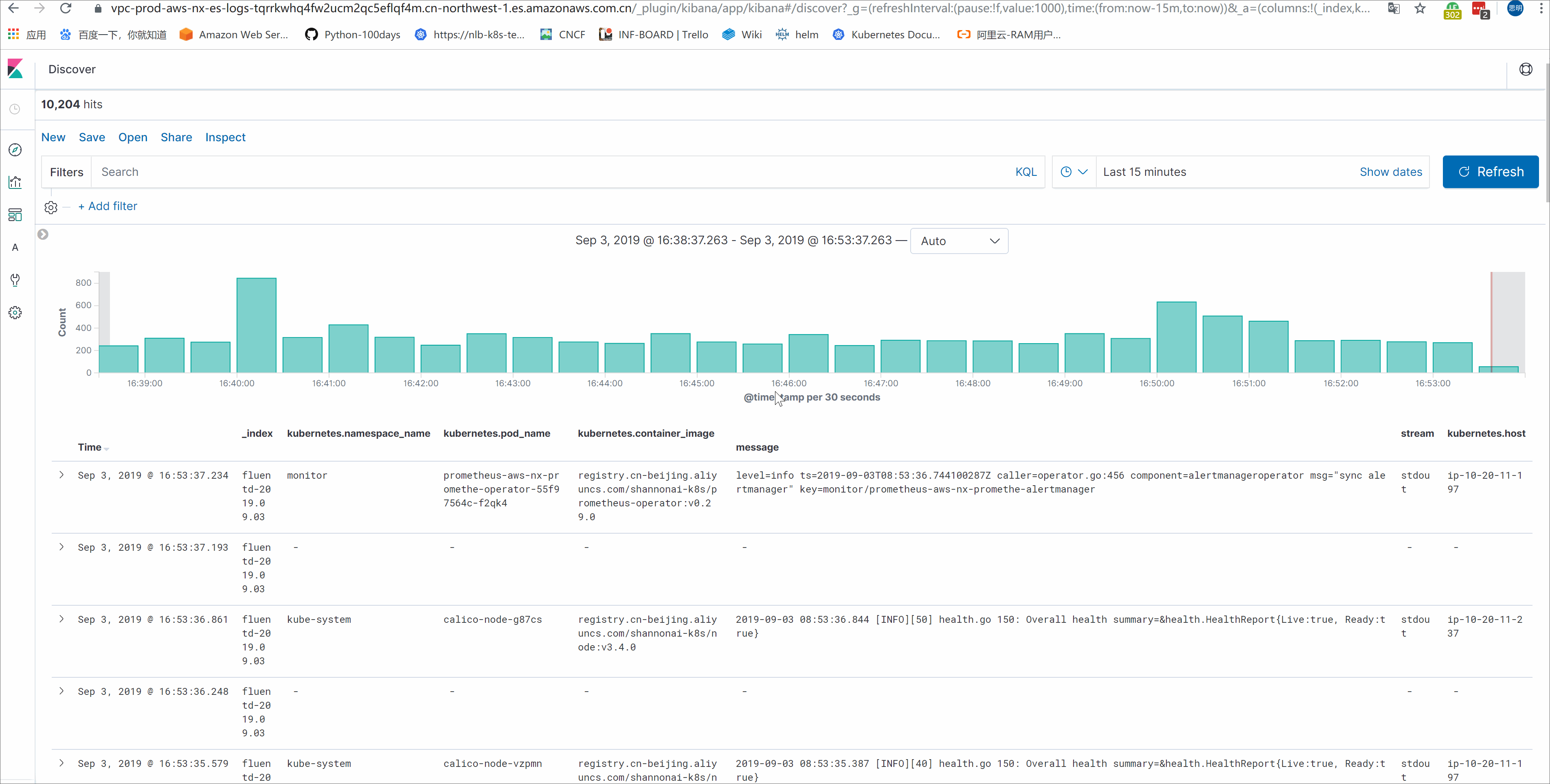Open Discover compass icon in sidebar
Image resolution: width=1550 pixels, height=784 pixels.
[15, 150]
